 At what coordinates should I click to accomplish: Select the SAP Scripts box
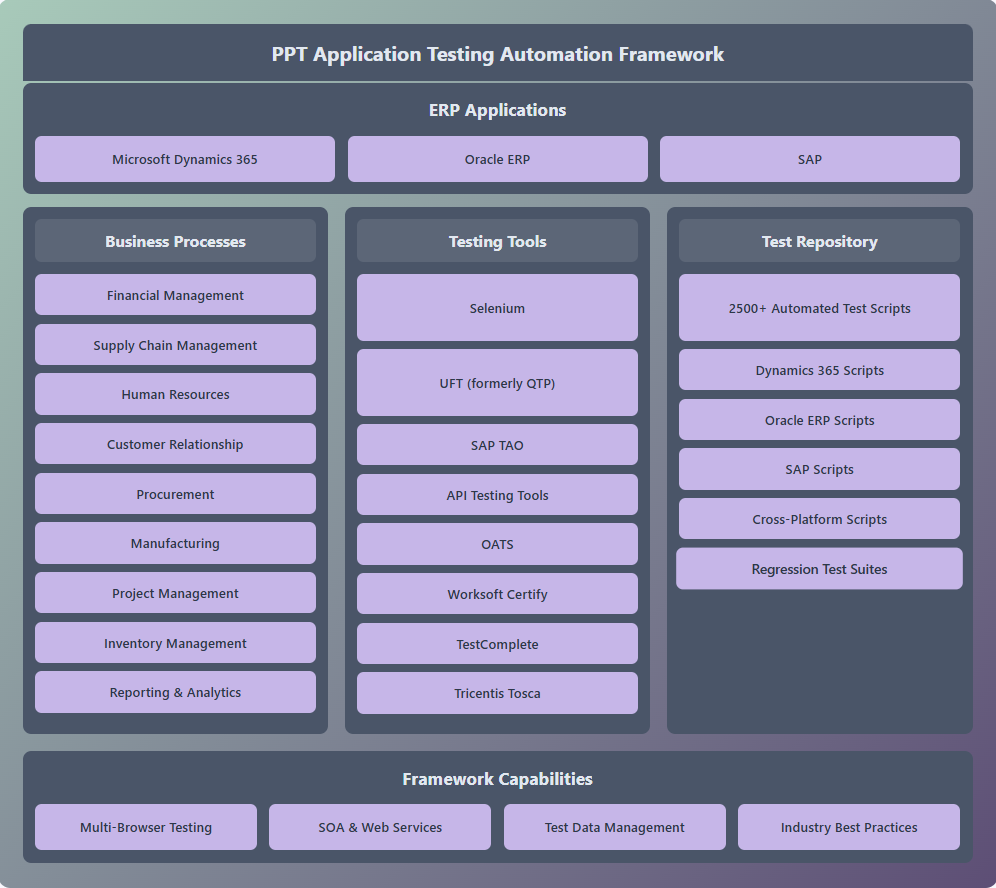pos(819,469)
